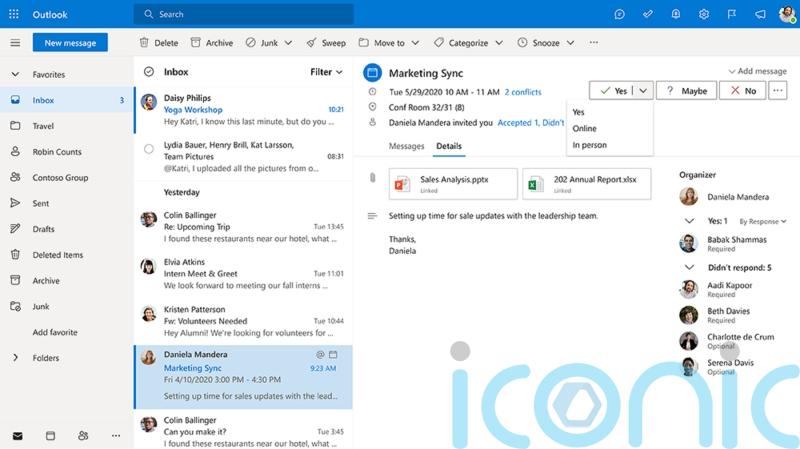This screenshot has width=800, height=449.
Task: Switch to the Messages tab
Action: pyautogui.click(x=407, y=146)
